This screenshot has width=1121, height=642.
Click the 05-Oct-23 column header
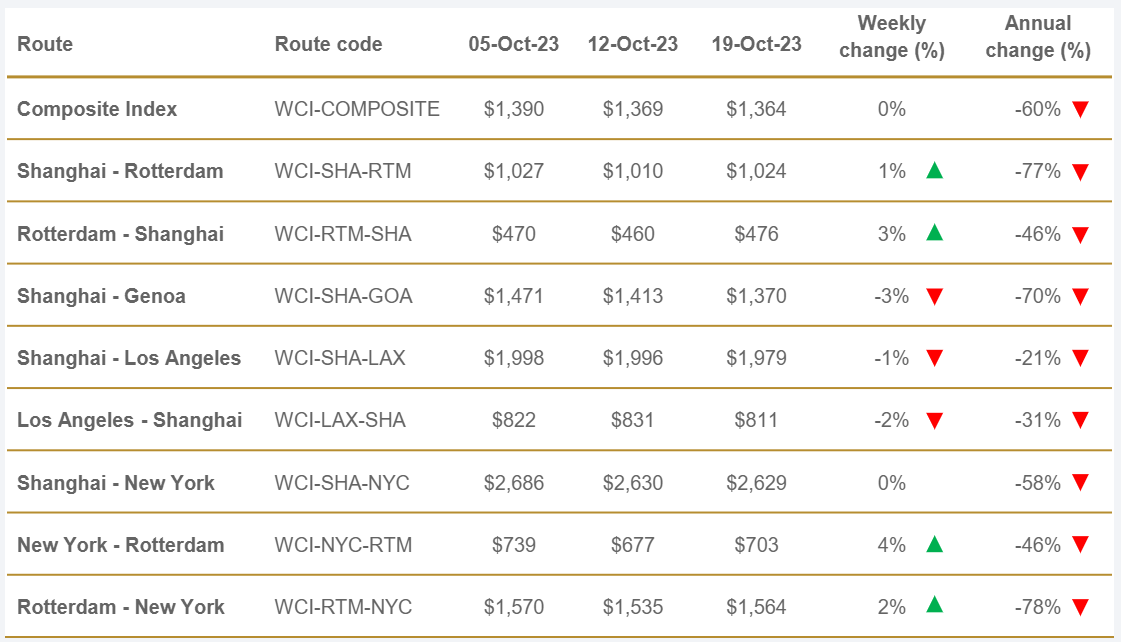tap(513, 44)
